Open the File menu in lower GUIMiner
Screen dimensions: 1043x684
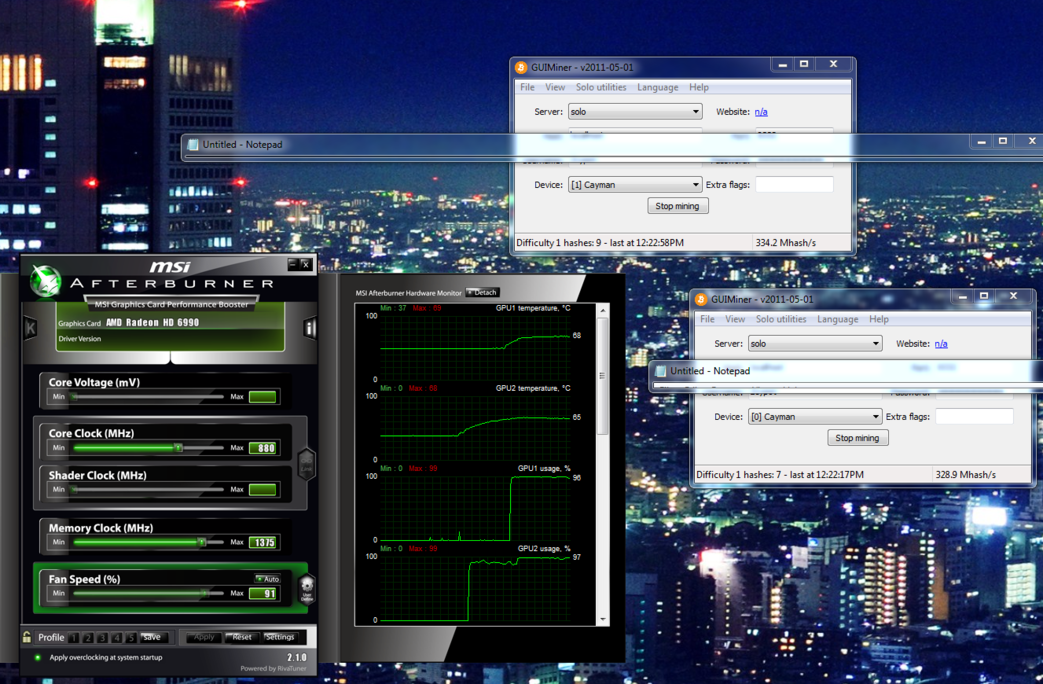(x=707, y=319)
